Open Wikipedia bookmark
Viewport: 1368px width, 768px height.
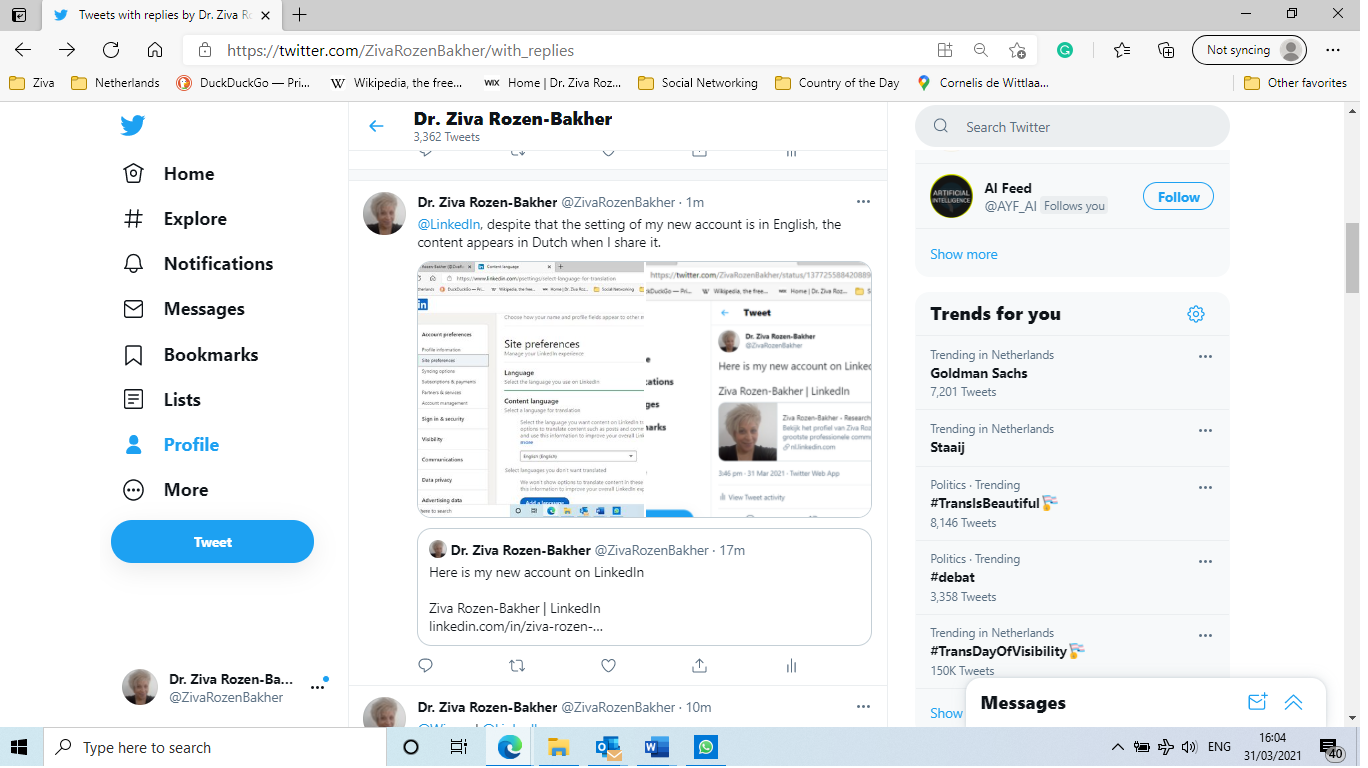396,83
